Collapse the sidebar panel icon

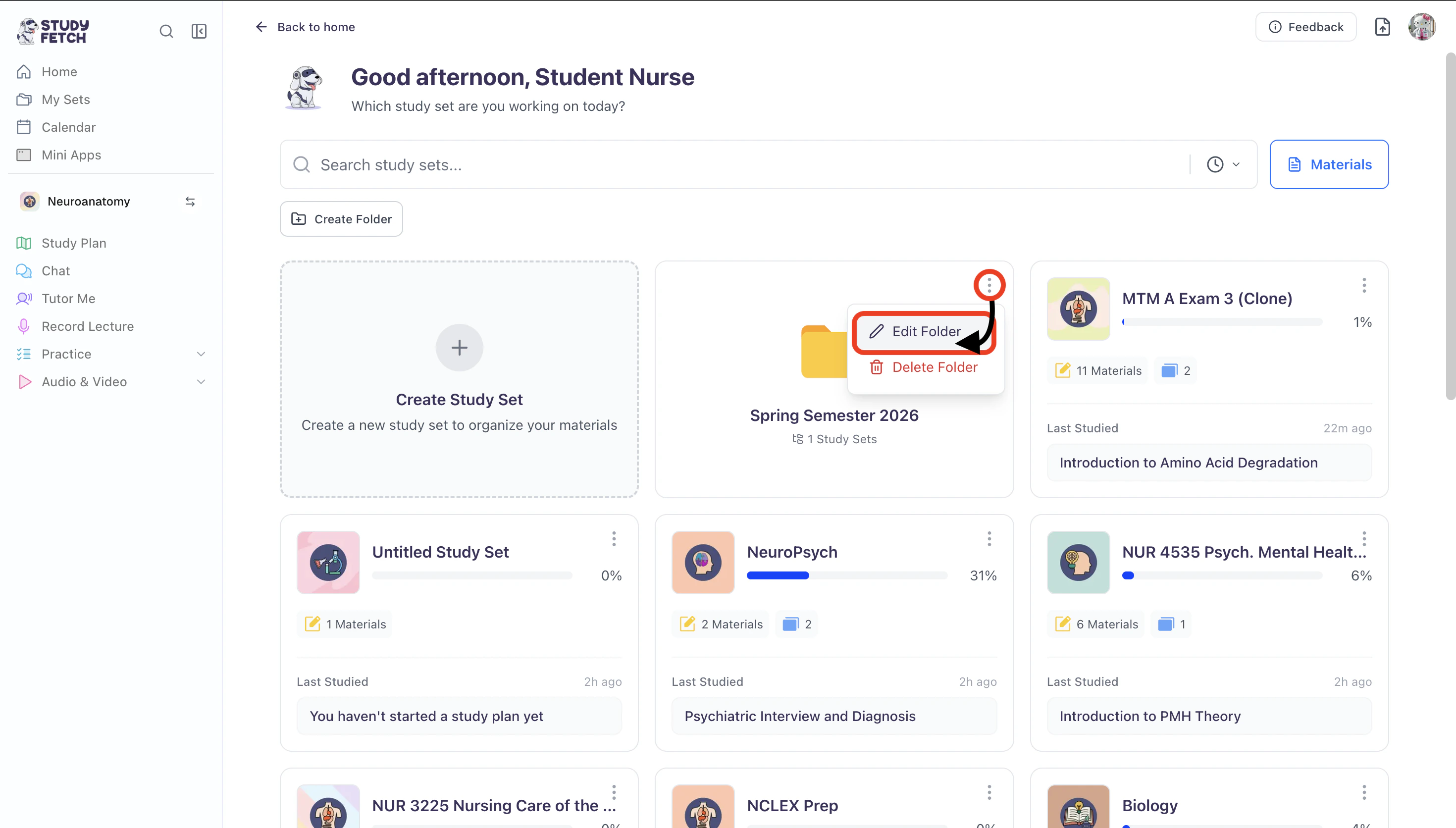point(199,31)
